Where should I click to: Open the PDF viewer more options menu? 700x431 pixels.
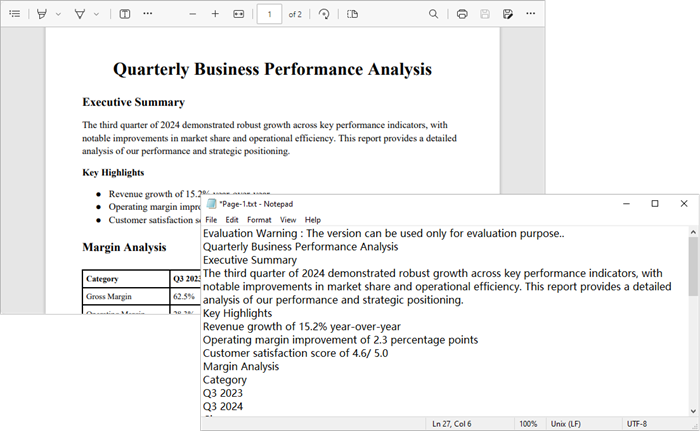(x=530, y=14)
